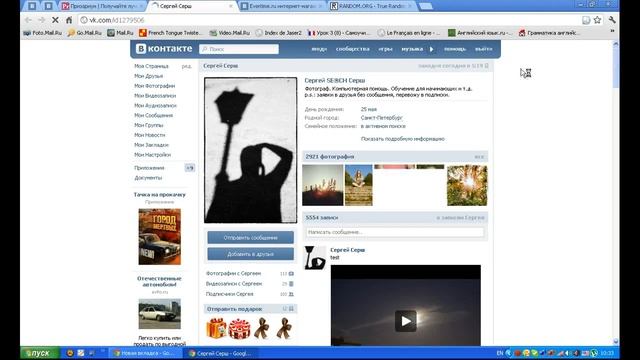
Task: Open Мои Закладки in sidebar
Action: pos(151,145)
